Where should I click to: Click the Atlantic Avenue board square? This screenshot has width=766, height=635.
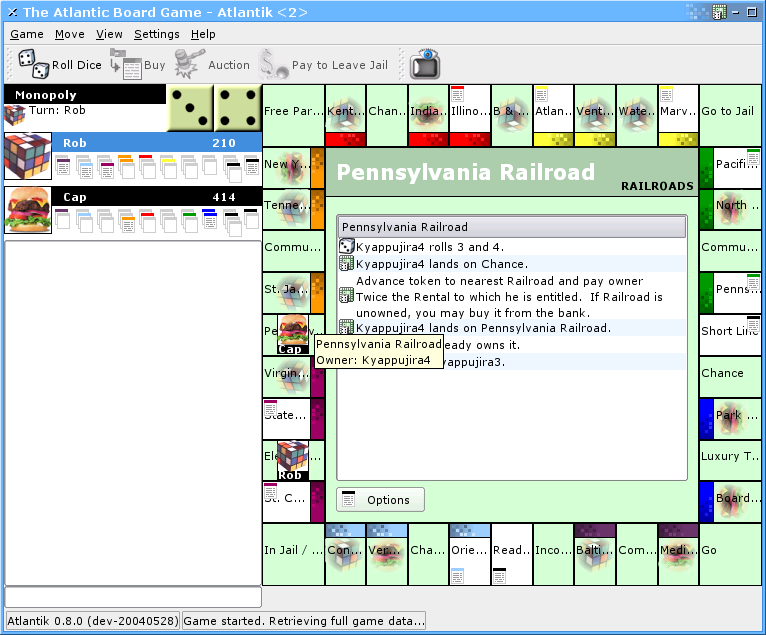[x=553, y=115]
